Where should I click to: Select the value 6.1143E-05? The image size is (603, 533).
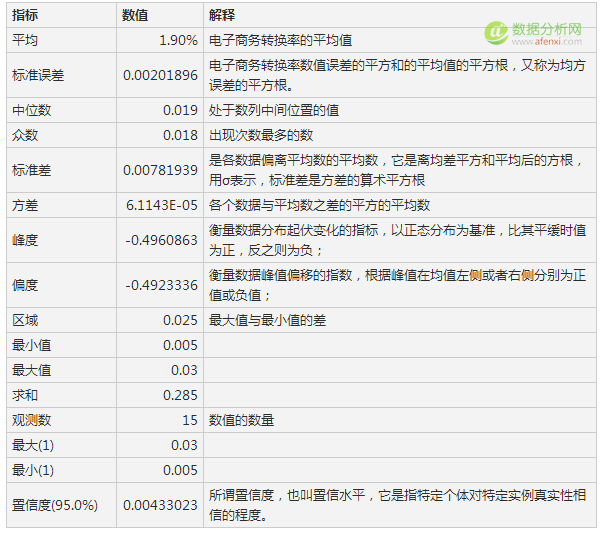click(x=162, y=205)
